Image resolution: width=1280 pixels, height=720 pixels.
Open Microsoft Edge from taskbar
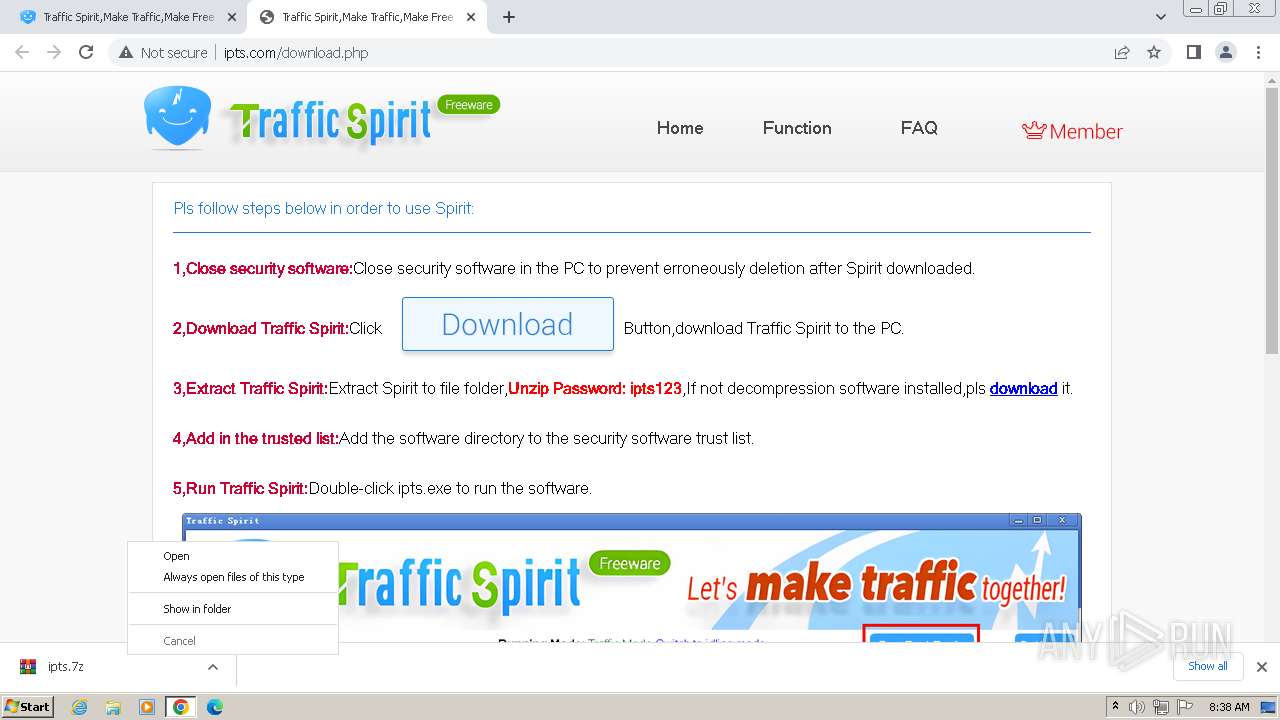tap(214, 707)
